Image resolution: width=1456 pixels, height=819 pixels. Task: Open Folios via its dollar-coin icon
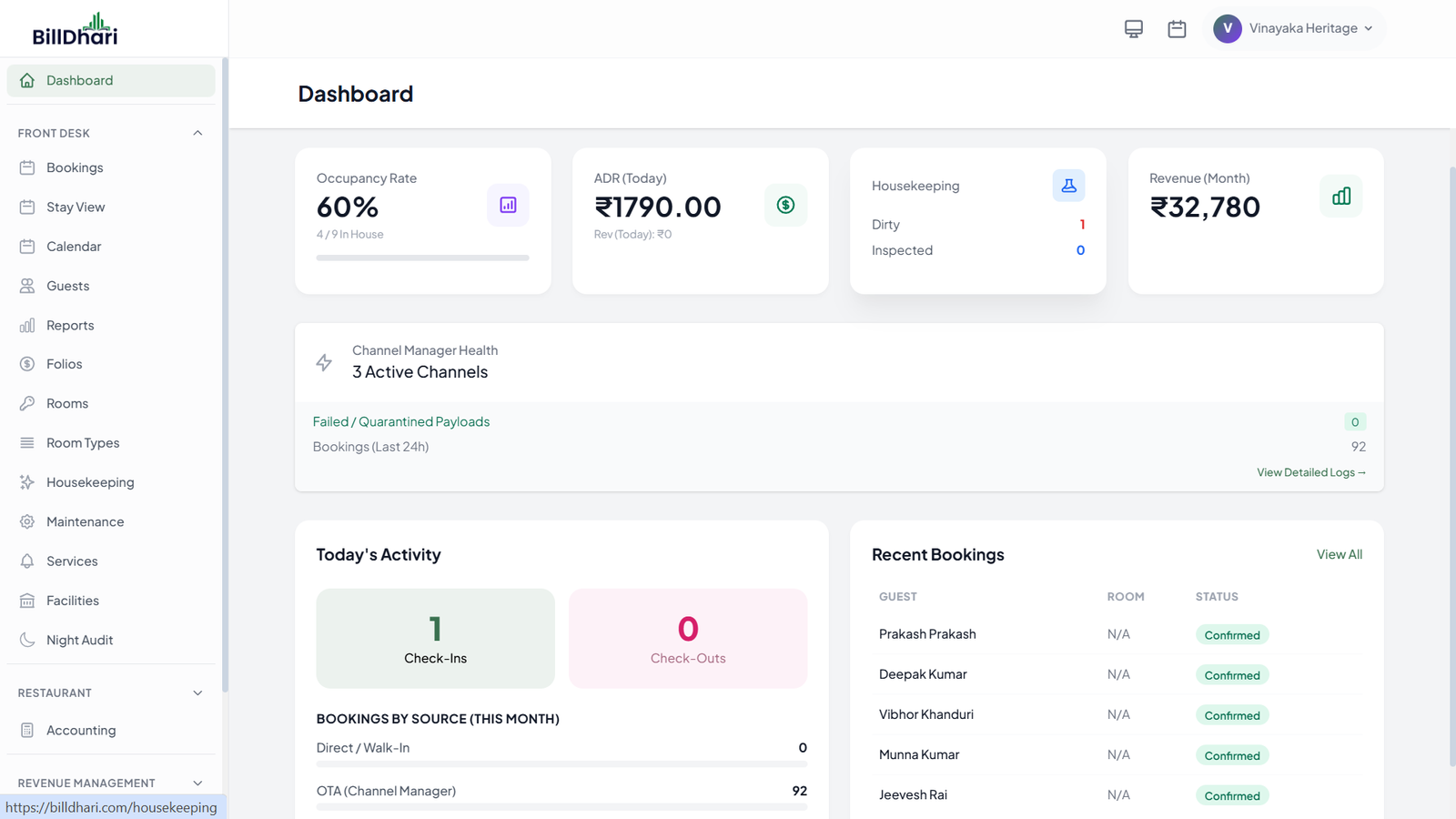point(28,363)
